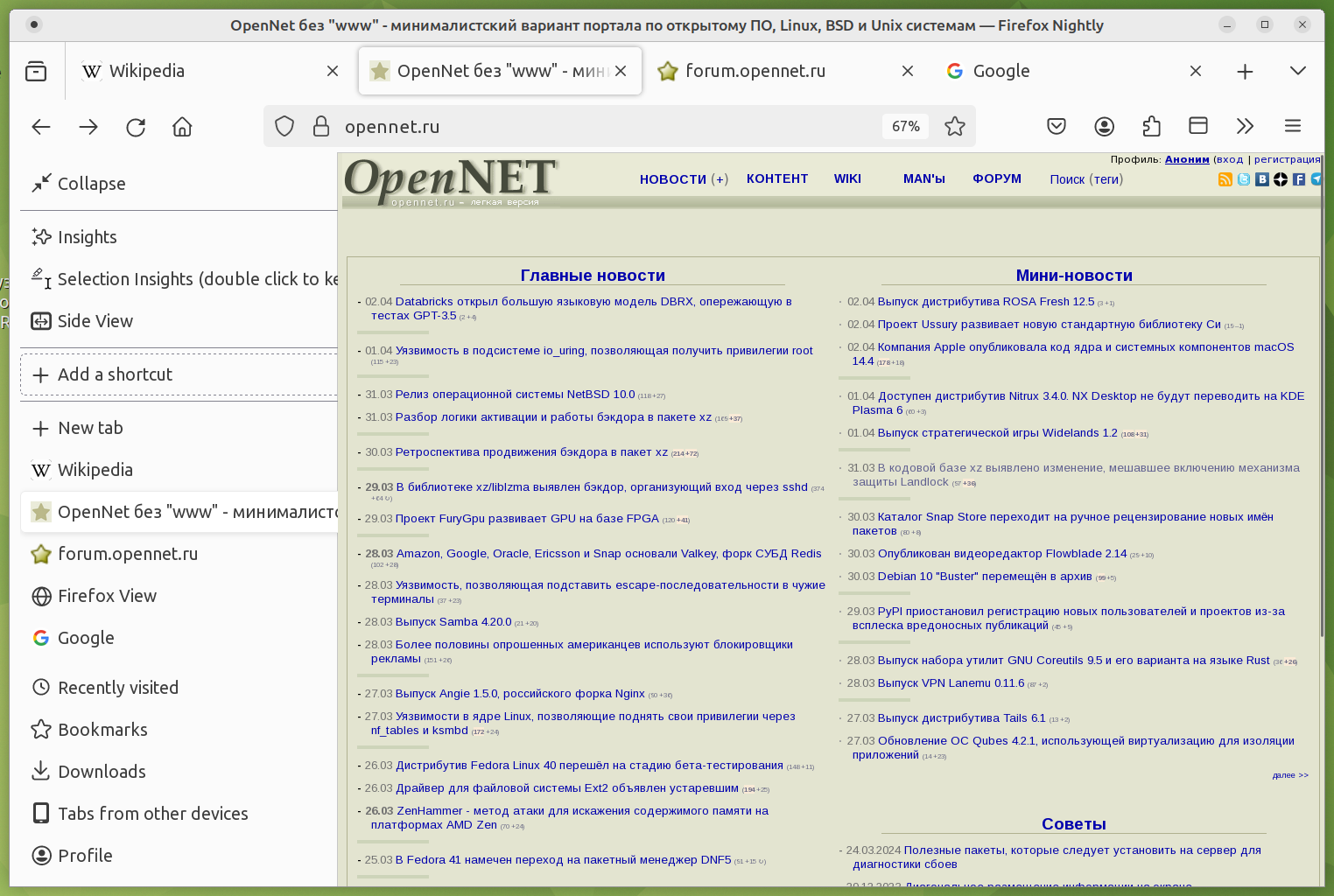Open OpenNET's RSS feed icon

[1225, 179]
